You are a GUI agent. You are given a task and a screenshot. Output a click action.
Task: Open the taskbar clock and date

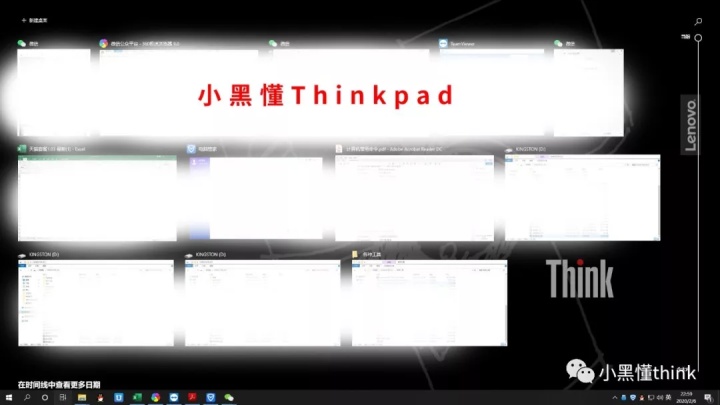(686, 398)
